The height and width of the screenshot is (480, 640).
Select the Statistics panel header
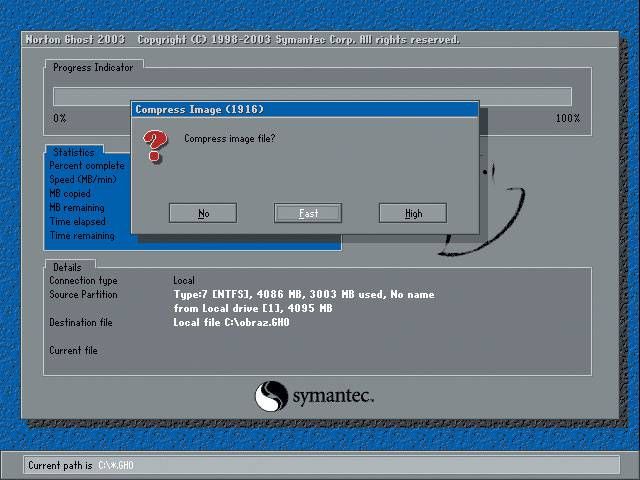tap(74, 152)
